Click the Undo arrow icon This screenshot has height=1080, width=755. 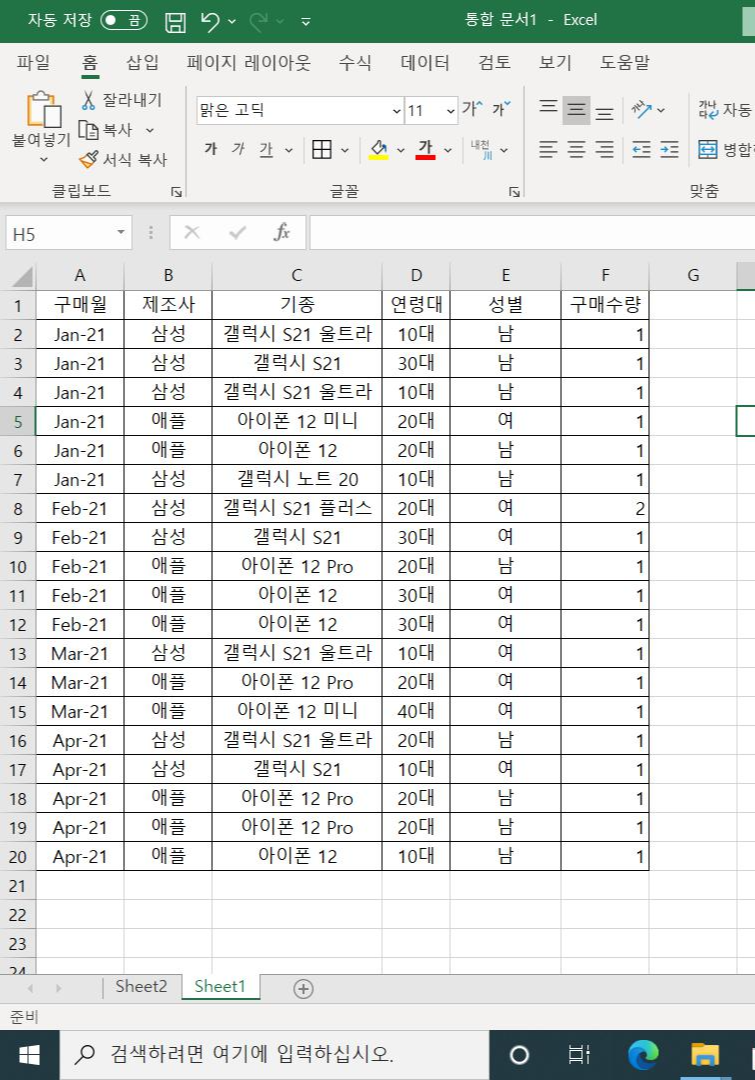tap(209, 21)
